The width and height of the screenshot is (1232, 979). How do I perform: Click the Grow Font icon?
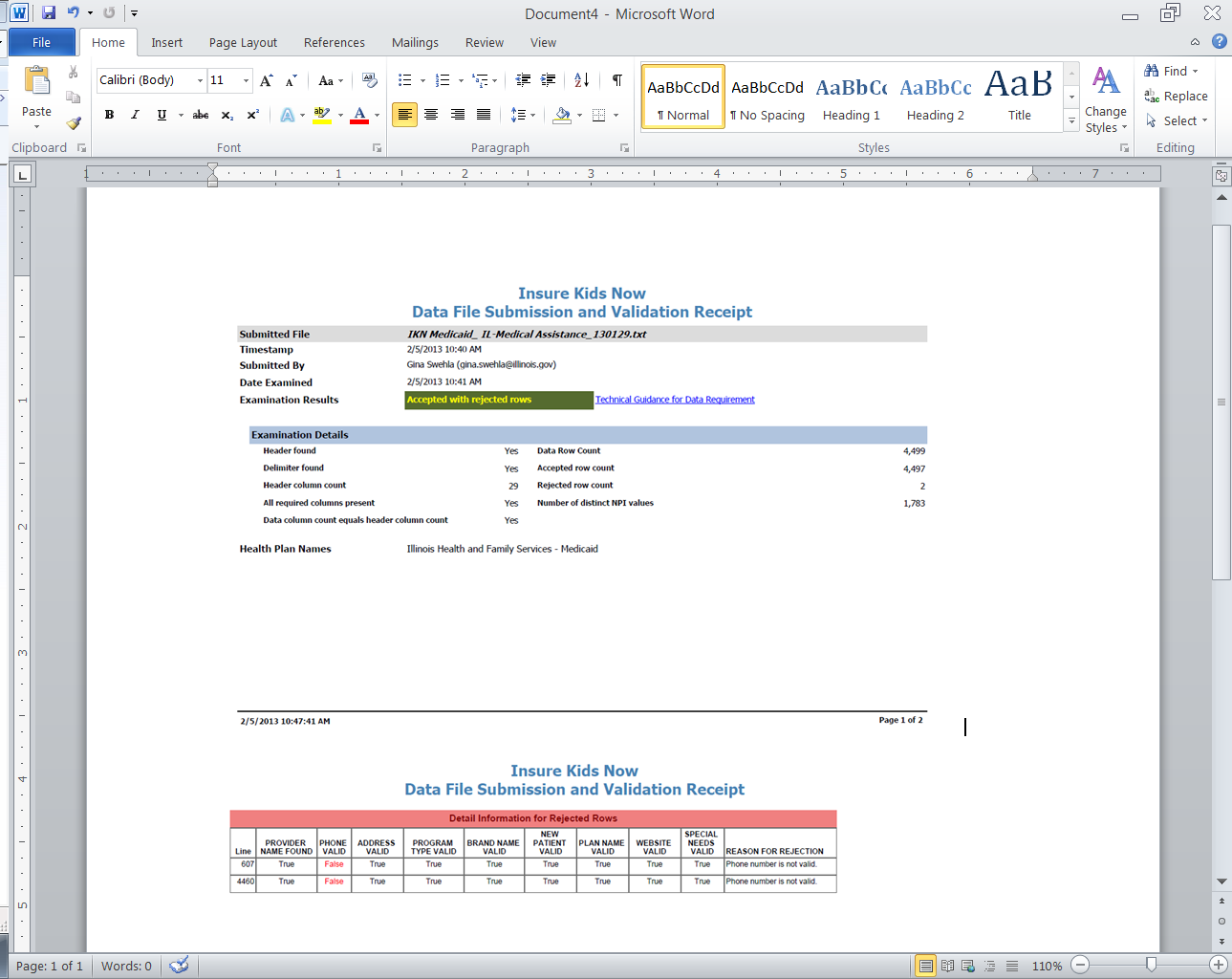(267, 80)
